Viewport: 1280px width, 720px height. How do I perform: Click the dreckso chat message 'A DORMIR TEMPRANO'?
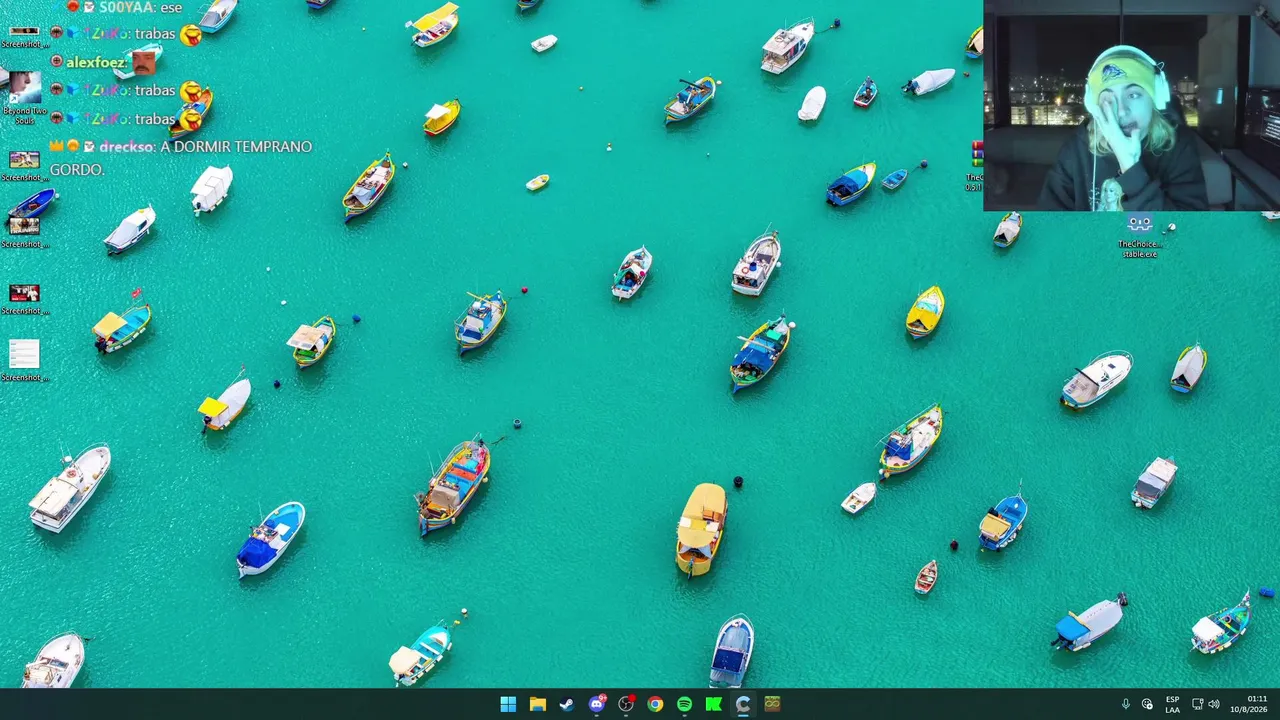coord(181,158)
